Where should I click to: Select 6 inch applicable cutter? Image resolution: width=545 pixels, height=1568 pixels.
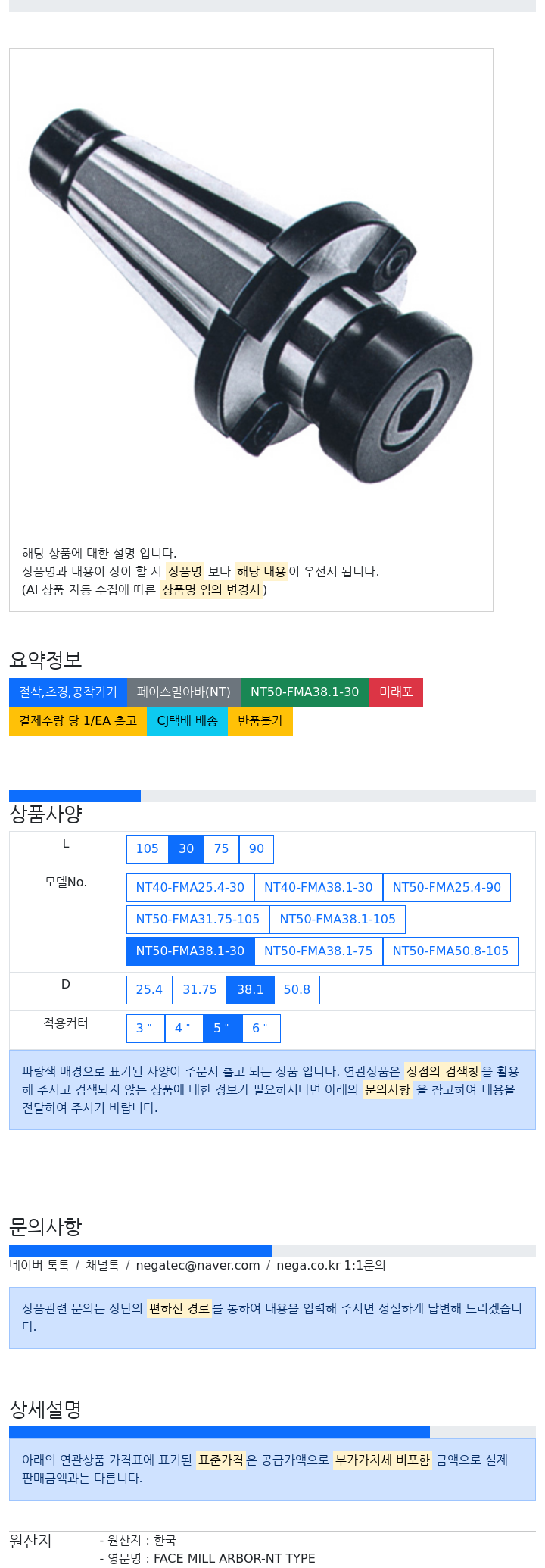261,1029
